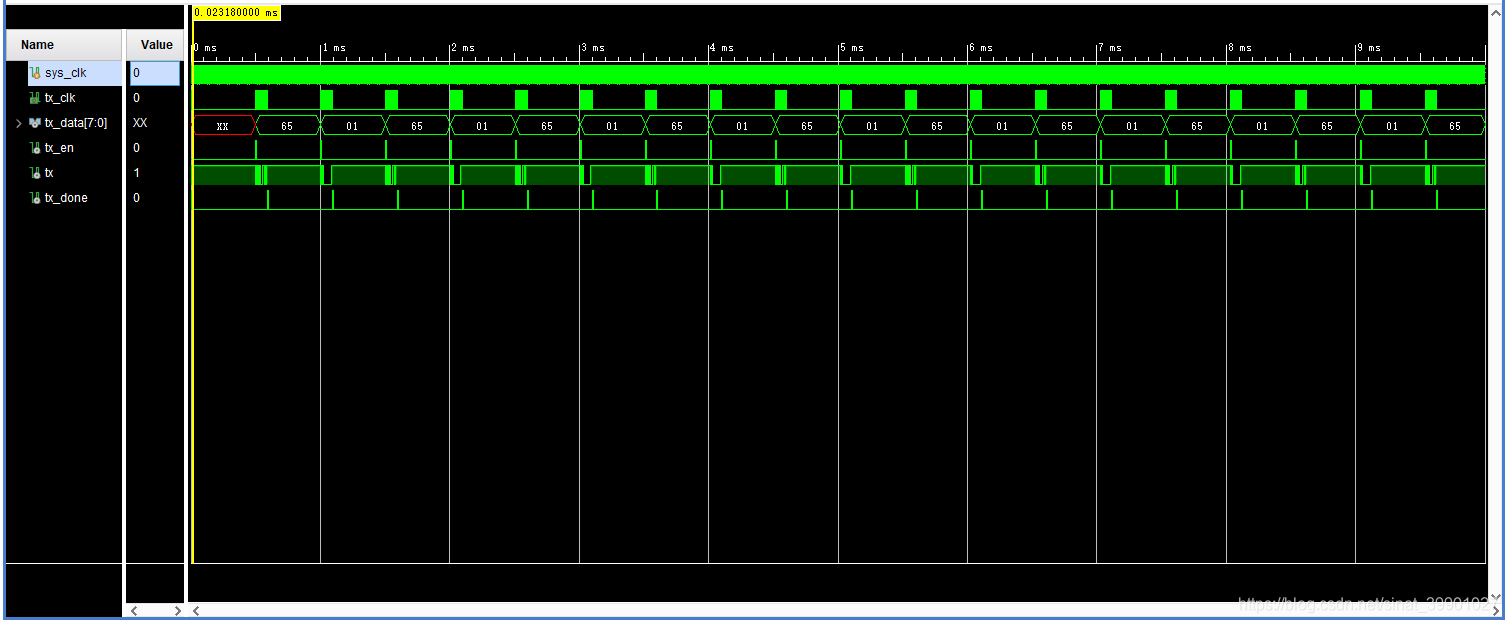The image size is (1508, 623).
Task: Click the sys_clk signal icon
Action: 35,73
